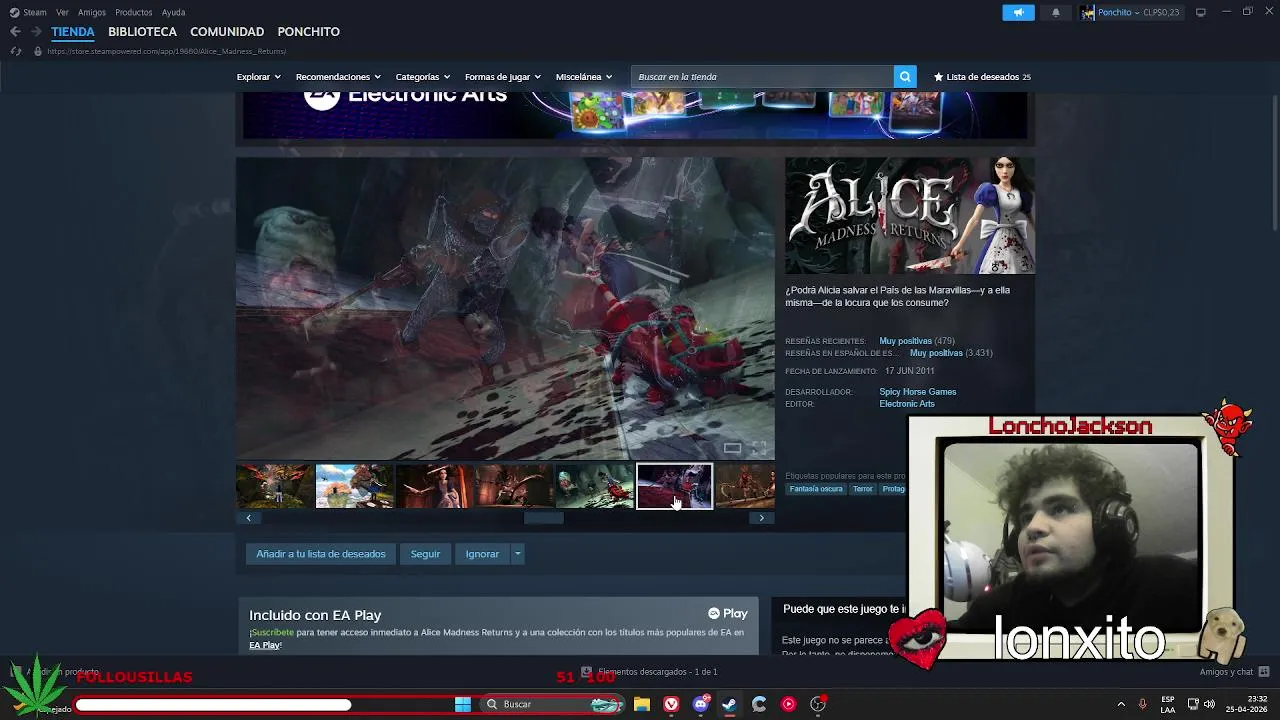Click the microphone tray icon
The width and height of the screenshot is (1280, 720).
pos(1143,704)
